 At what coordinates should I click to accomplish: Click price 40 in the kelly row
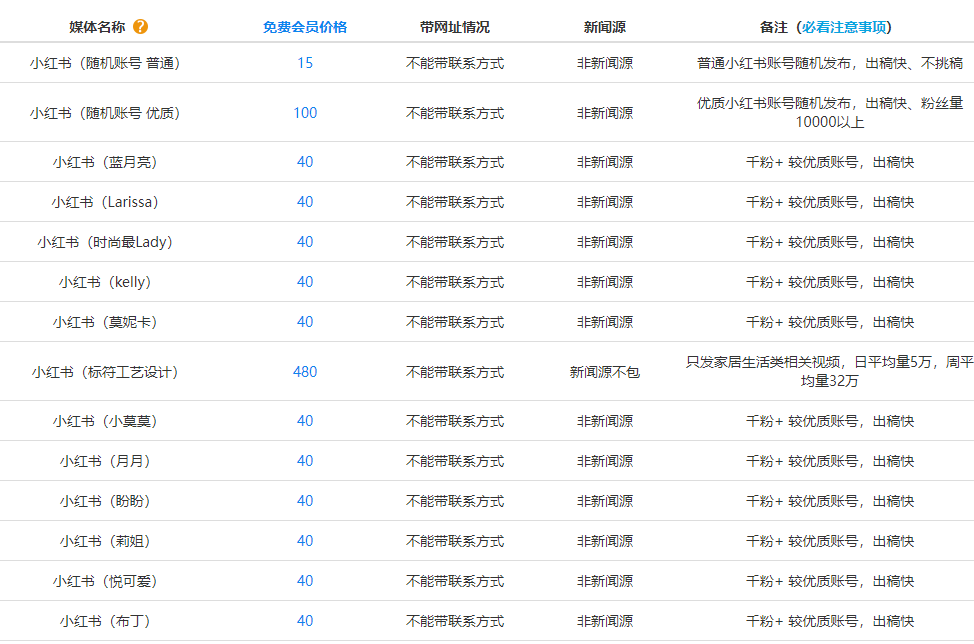pyautogui.click(x=305, y=282)
